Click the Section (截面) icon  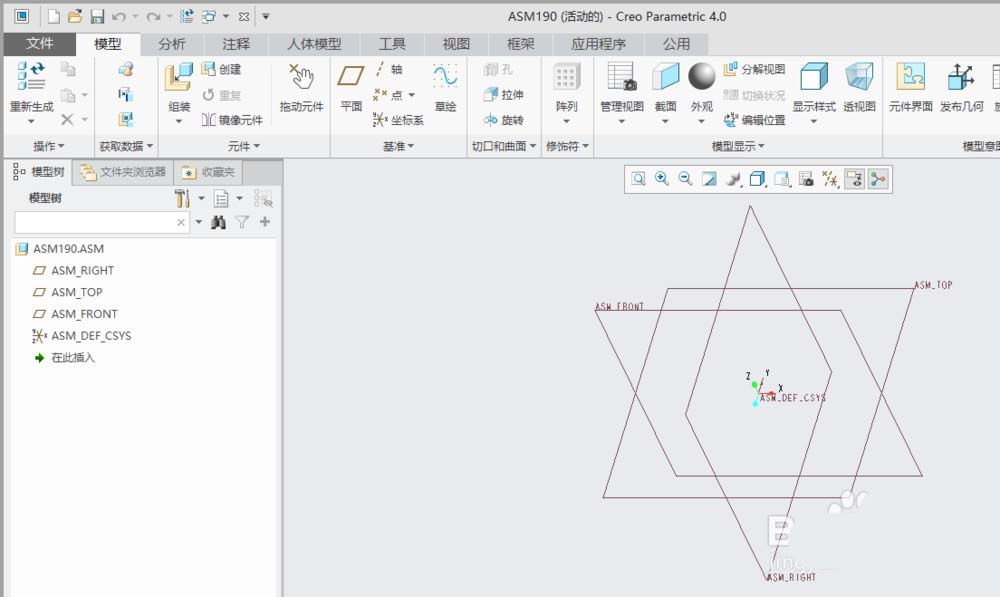tap(665, 77)
